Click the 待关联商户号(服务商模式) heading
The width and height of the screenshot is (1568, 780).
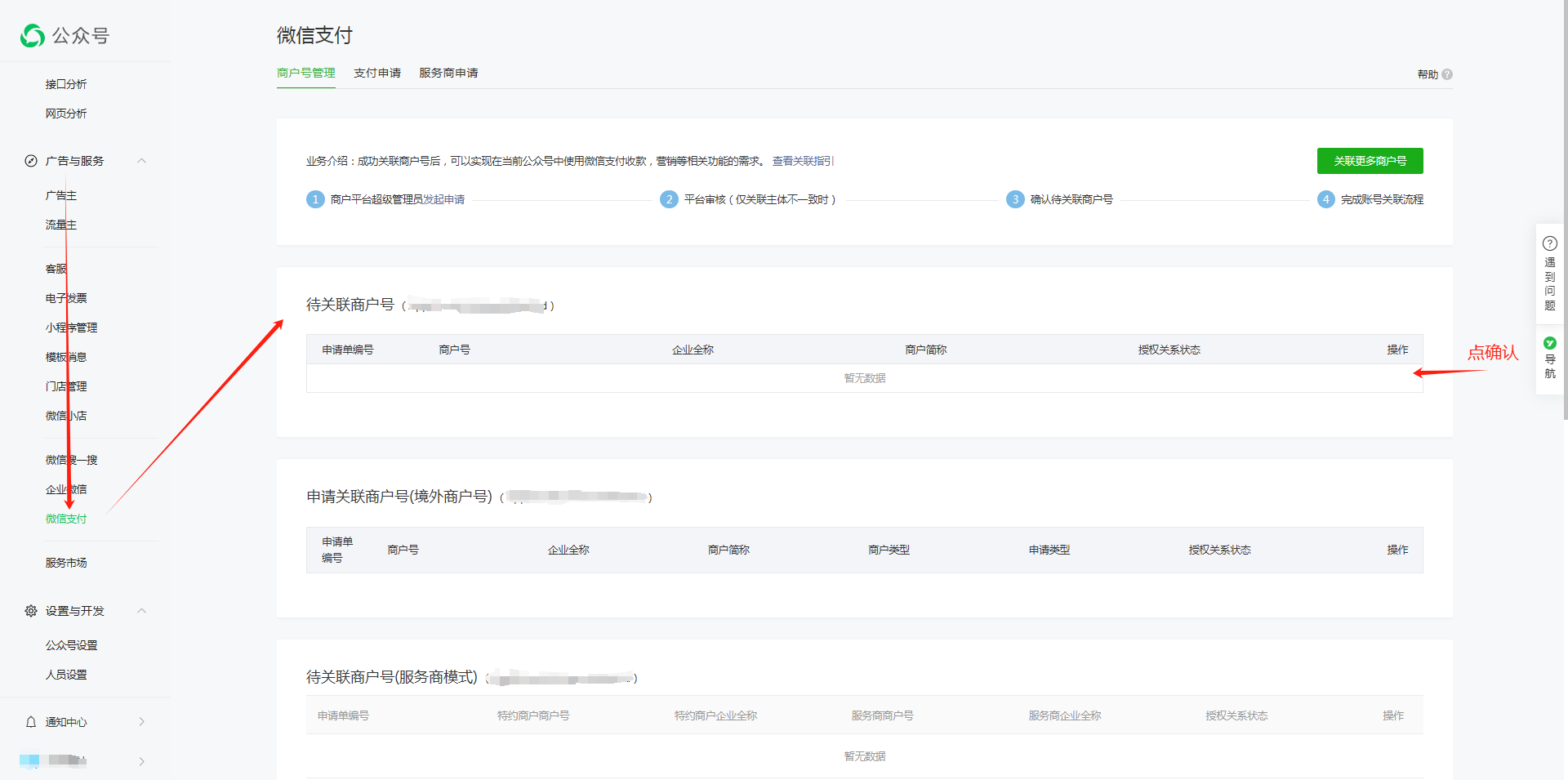(x=392, y=677)
